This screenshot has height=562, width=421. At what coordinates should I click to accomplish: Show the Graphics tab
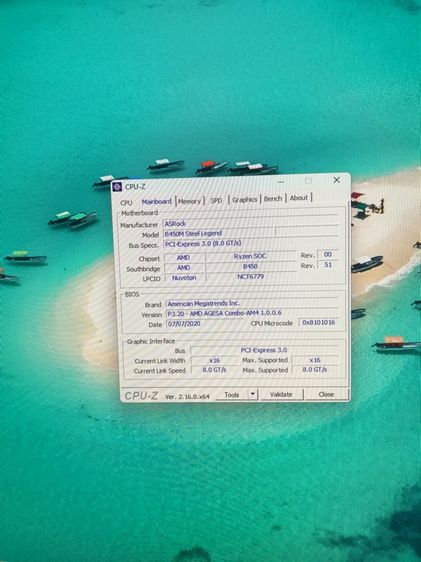tap(244, 199)
